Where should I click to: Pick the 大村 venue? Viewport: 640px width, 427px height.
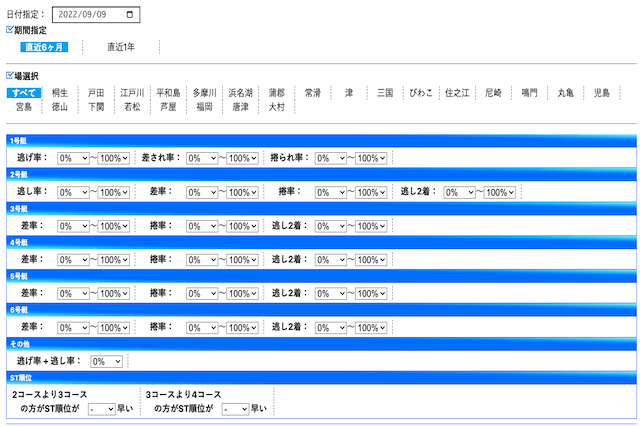[x=277, y=106]
